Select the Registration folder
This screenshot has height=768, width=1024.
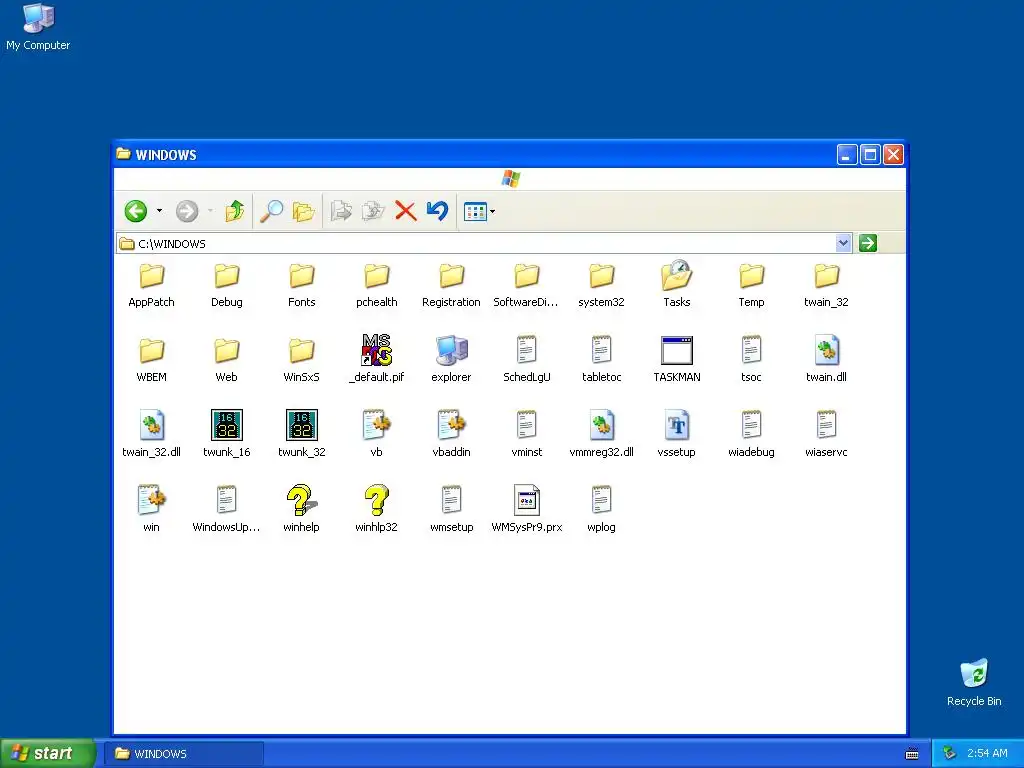(x=451, y=286)
